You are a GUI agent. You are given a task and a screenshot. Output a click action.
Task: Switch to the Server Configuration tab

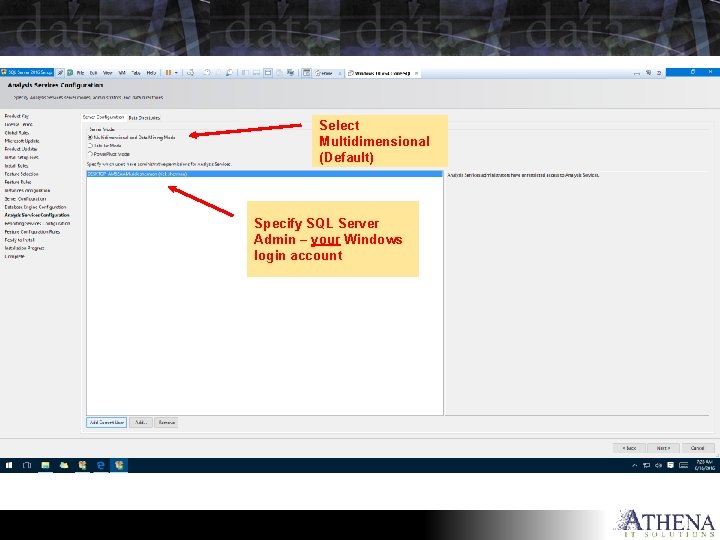tap(103, 118)
